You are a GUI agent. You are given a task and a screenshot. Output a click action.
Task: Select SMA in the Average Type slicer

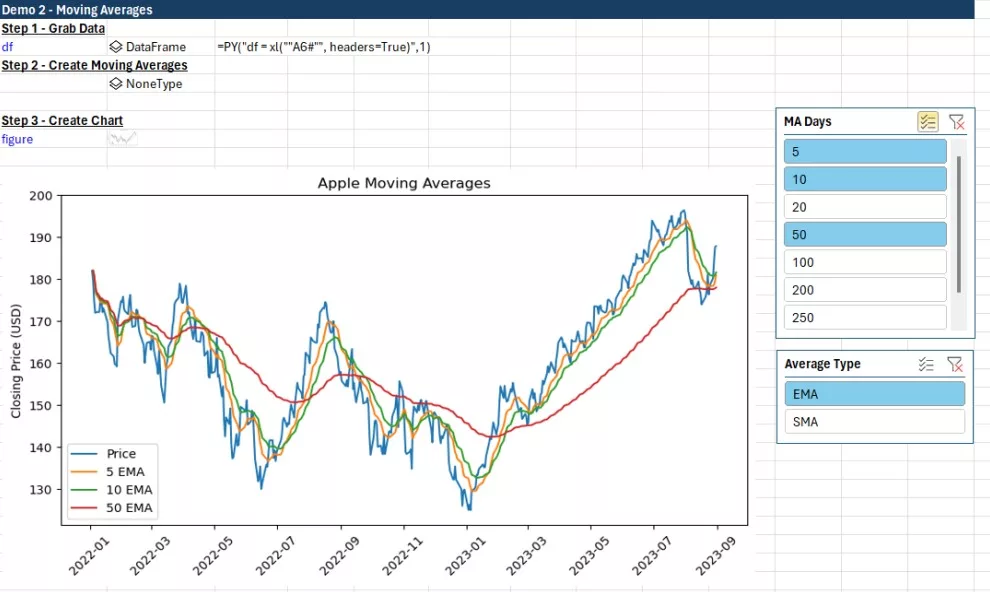point(874,421)
